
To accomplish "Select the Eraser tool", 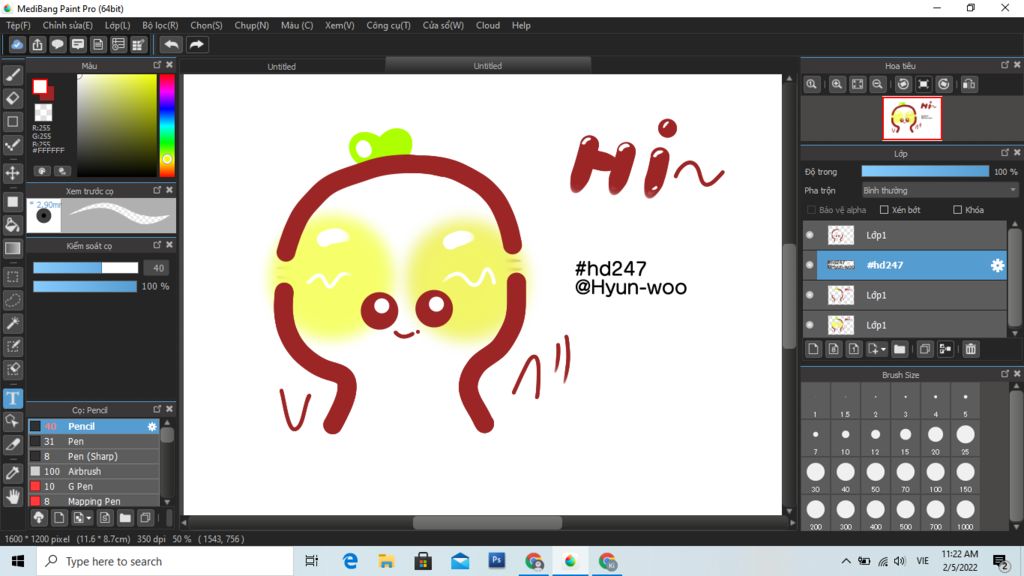I will click(x=12, y=98).
